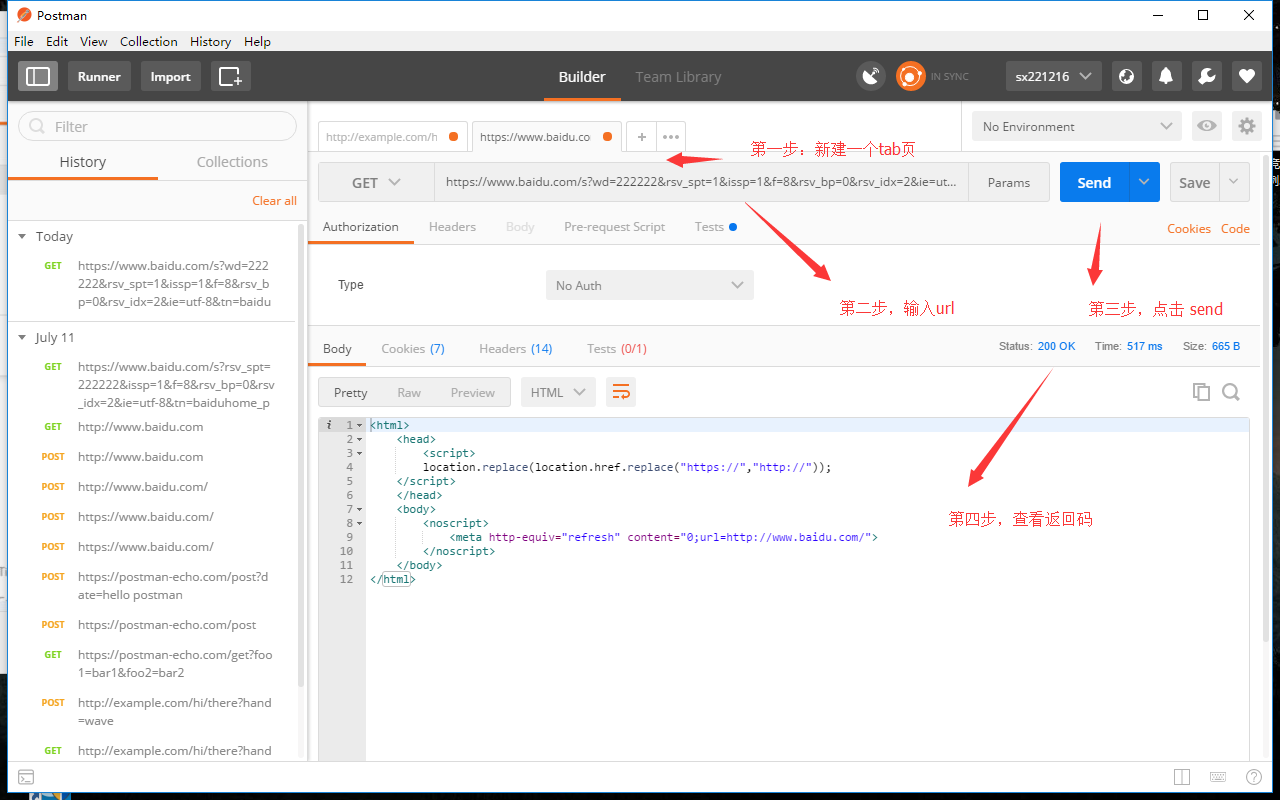Image resolution: width=1280 pixels, height=800 pixels.
Task: Click the history Filter search field
Action: (158, 126)
